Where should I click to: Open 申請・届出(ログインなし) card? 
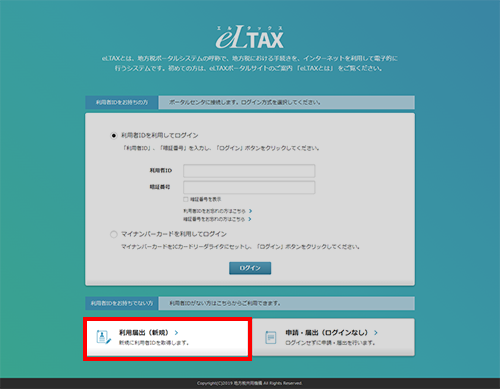click(333, 337)
